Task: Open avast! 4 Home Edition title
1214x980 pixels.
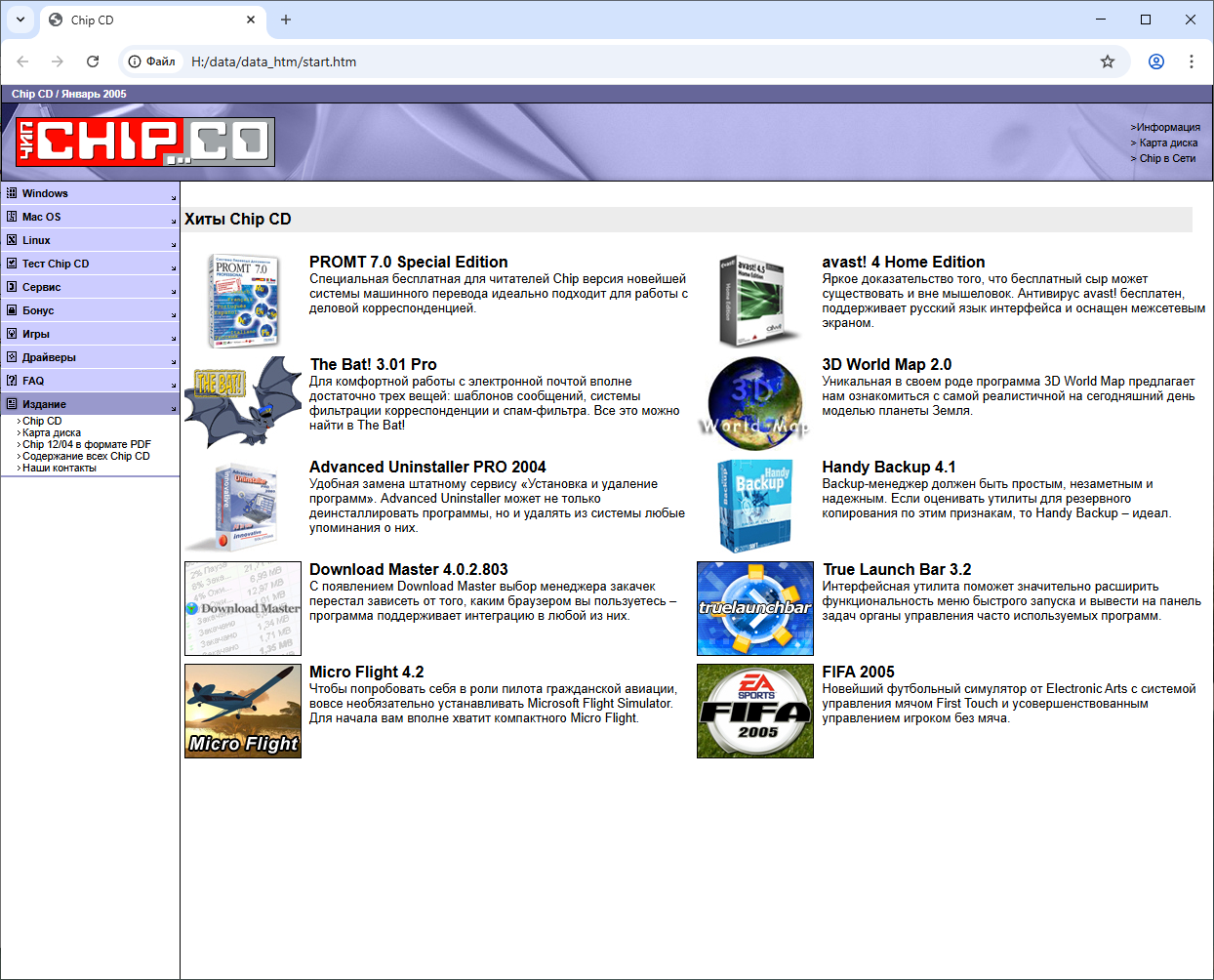Action: pos(904,262)
